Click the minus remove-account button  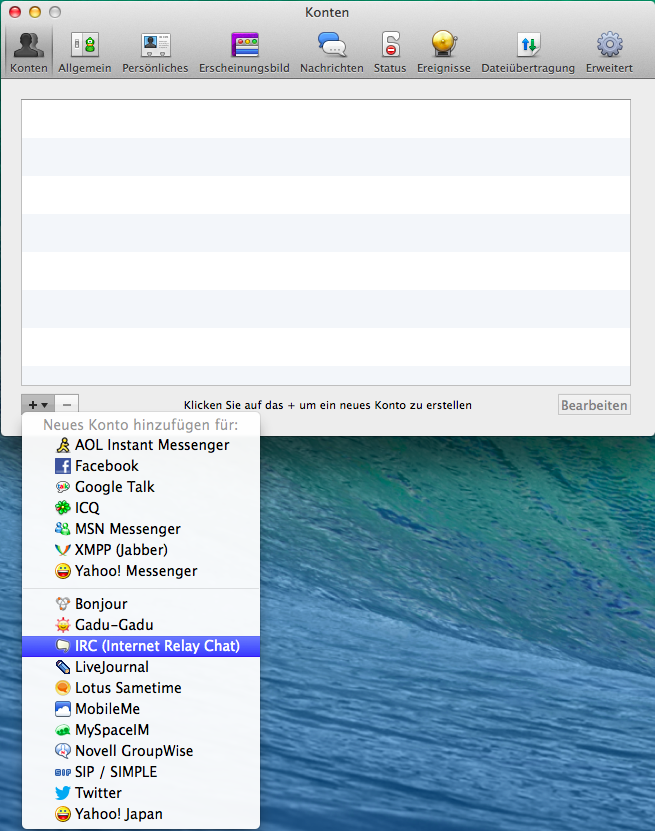67,405
